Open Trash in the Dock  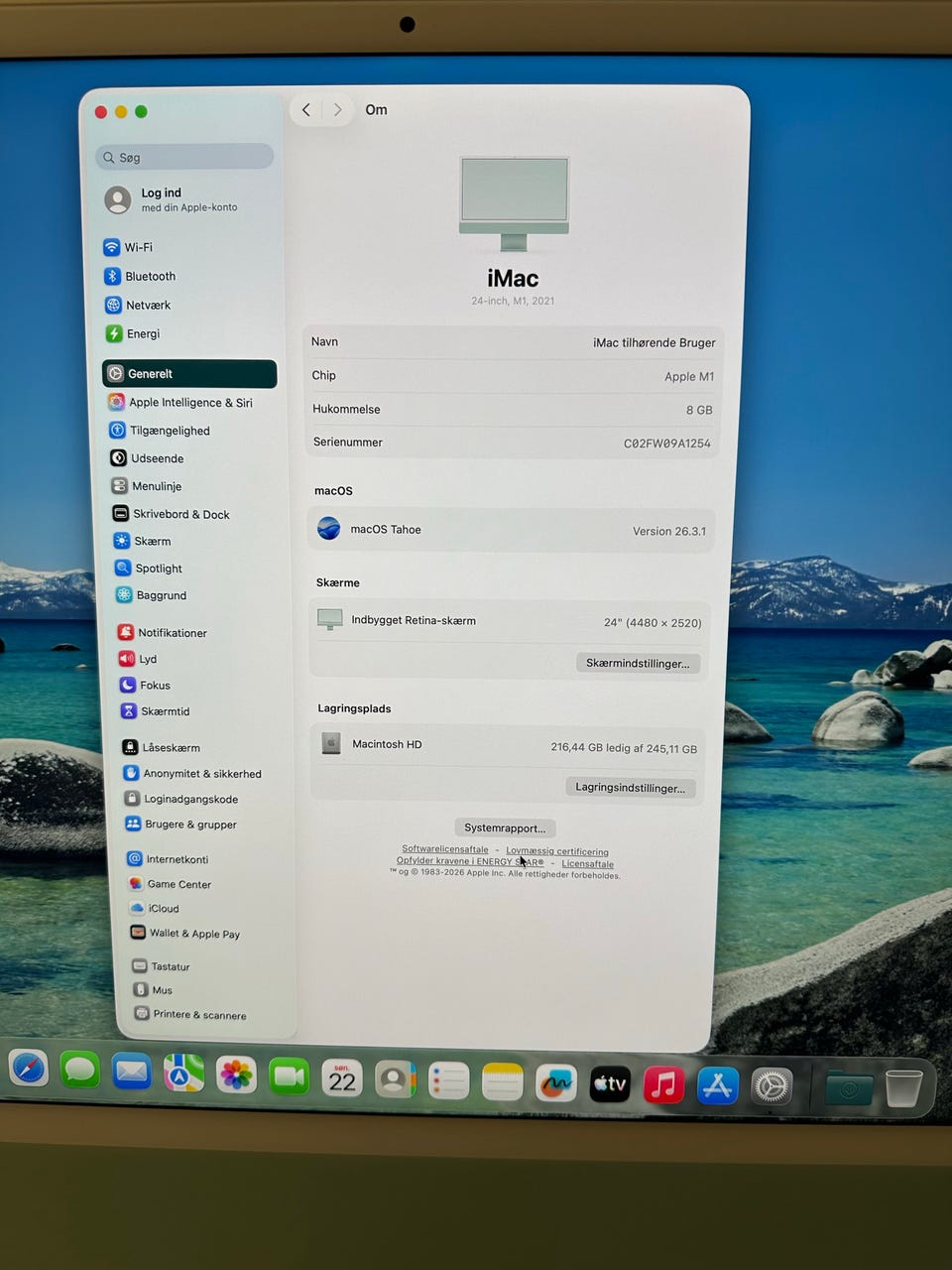click(x=903, y=1088)
